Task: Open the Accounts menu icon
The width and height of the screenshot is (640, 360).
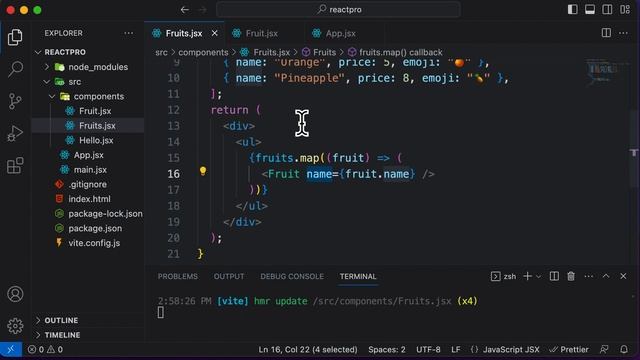Action: click(15, 294)
